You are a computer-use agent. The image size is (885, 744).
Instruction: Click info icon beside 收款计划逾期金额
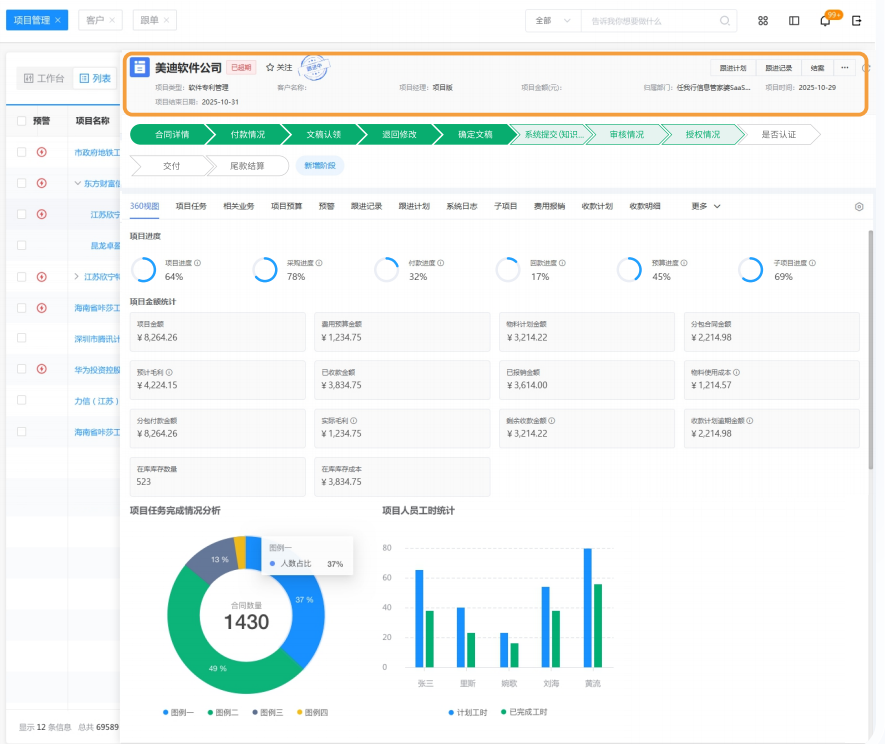click(750, 421)
